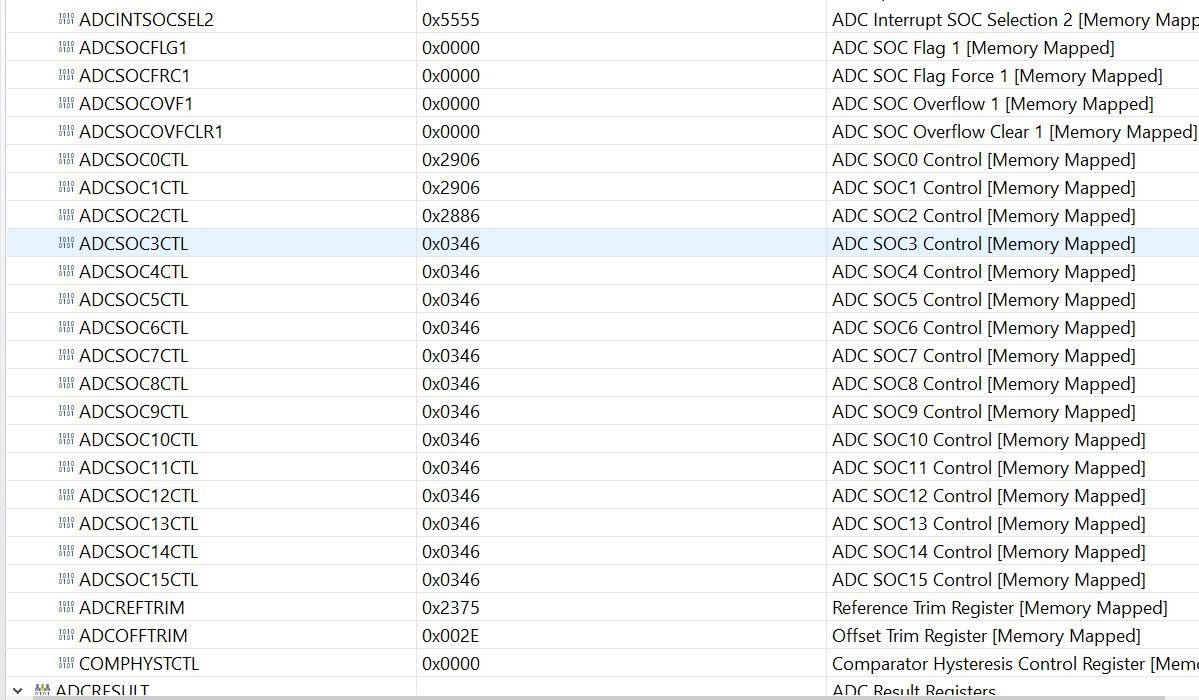This screenshot has width=1199, height=700.
Task: Click the ADCOFFTRIM value 0x002E
Action: click(x=451, y=635)
